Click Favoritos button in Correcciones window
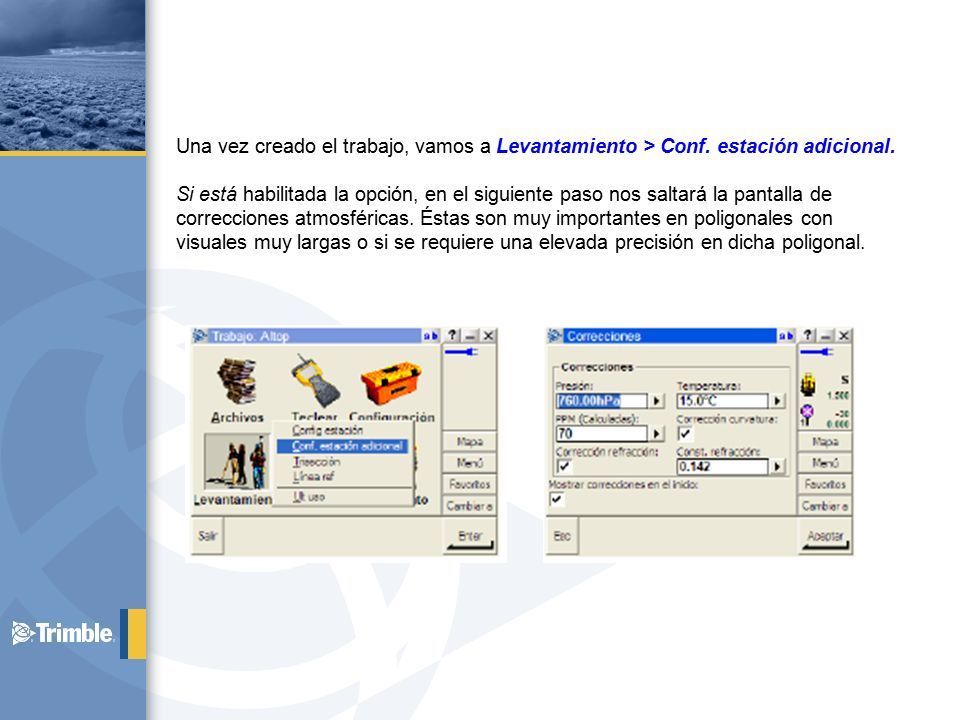The height and width of the screenshot is (720, 960). [825, 484]
